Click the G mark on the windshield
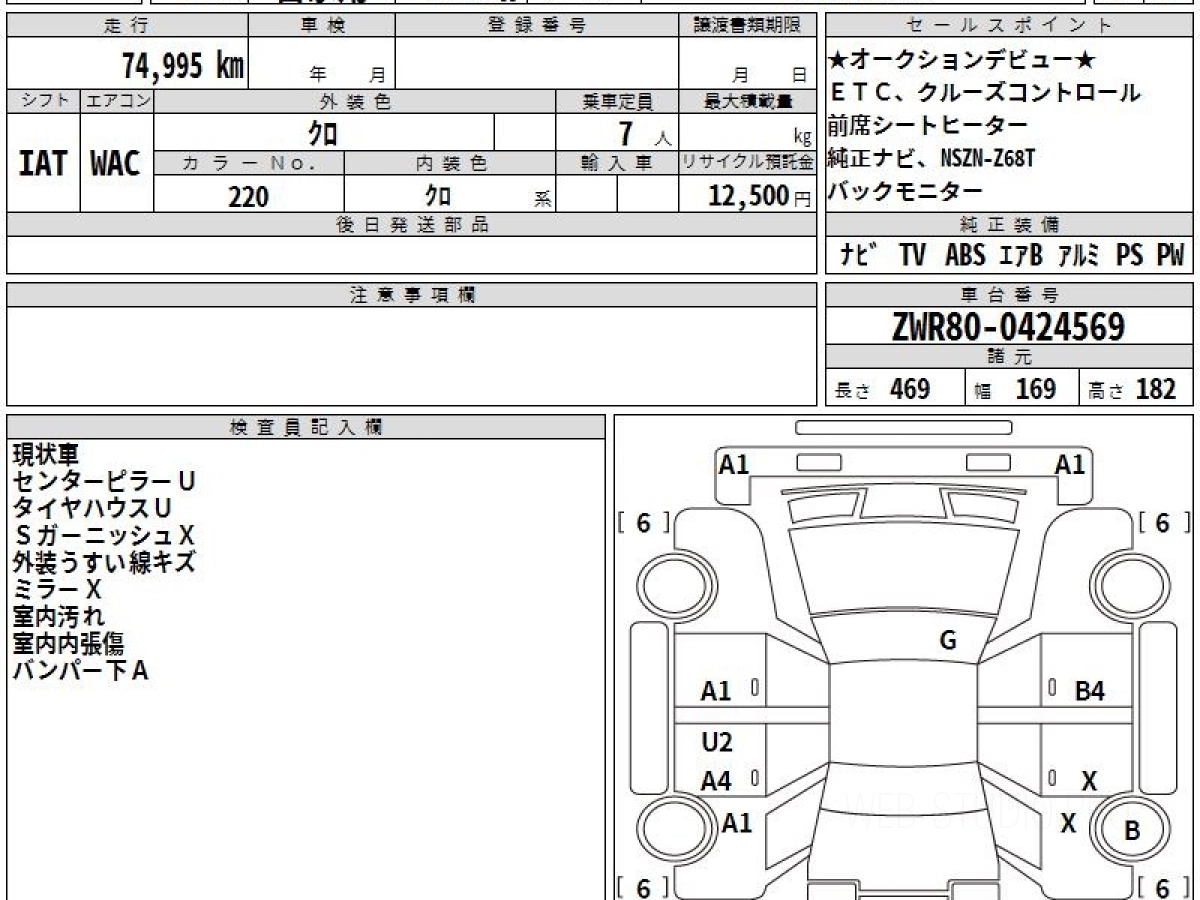1200x900 pixels. 948,641
